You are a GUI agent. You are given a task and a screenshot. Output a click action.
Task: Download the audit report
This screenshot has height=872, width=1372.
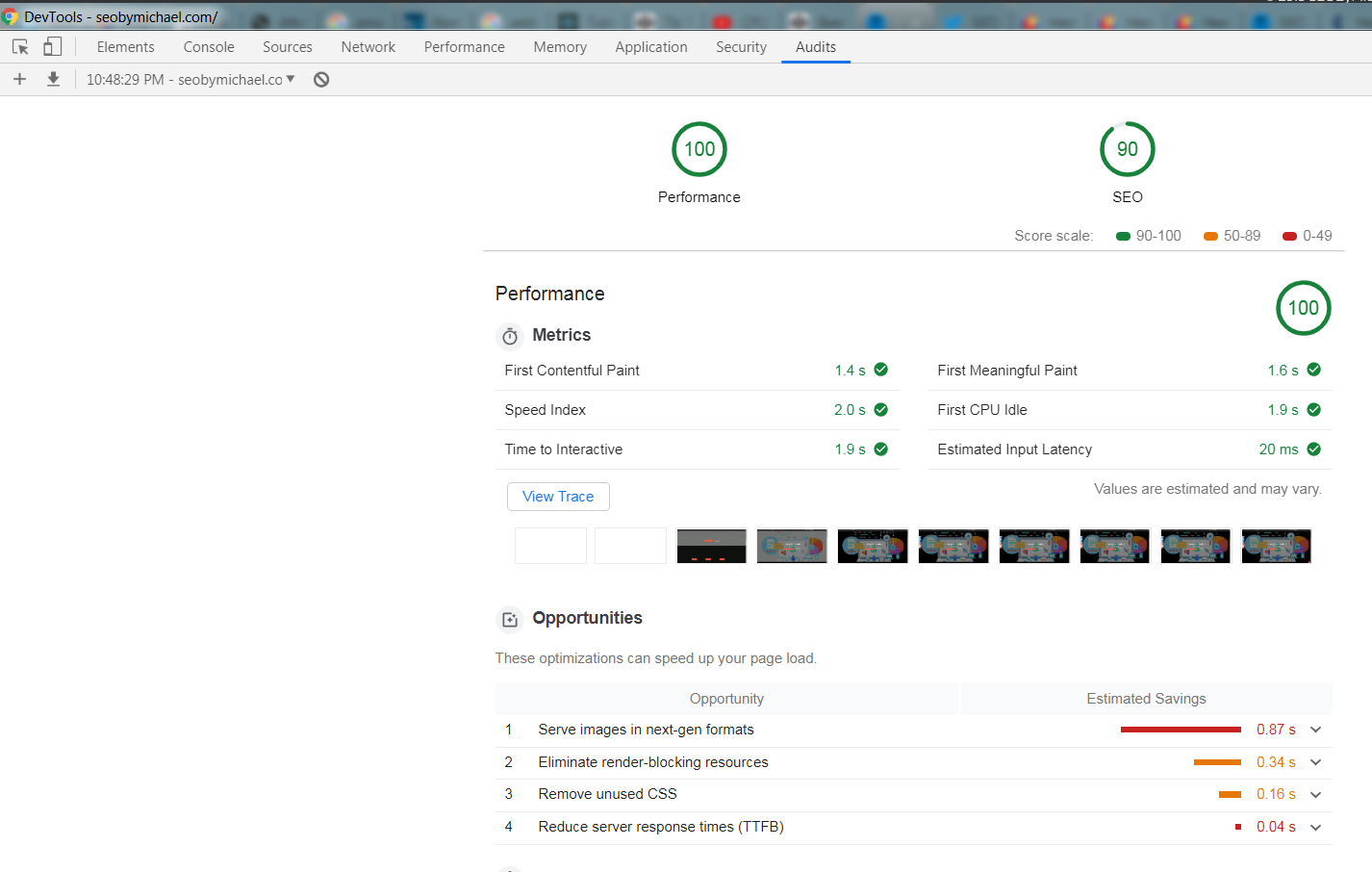pos(53,79)
